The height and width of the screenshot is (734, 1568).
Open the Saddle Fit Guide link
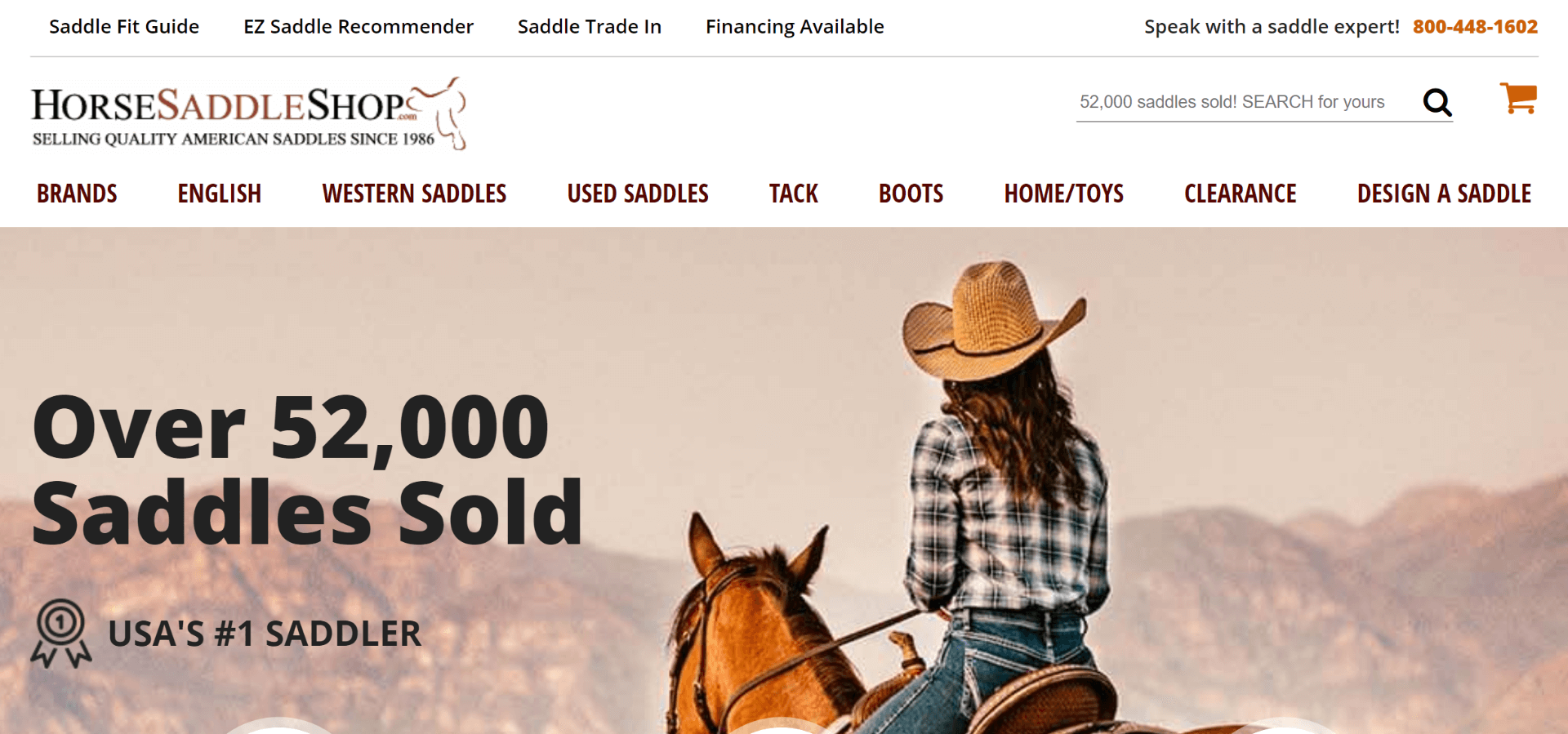click(124, 27)
